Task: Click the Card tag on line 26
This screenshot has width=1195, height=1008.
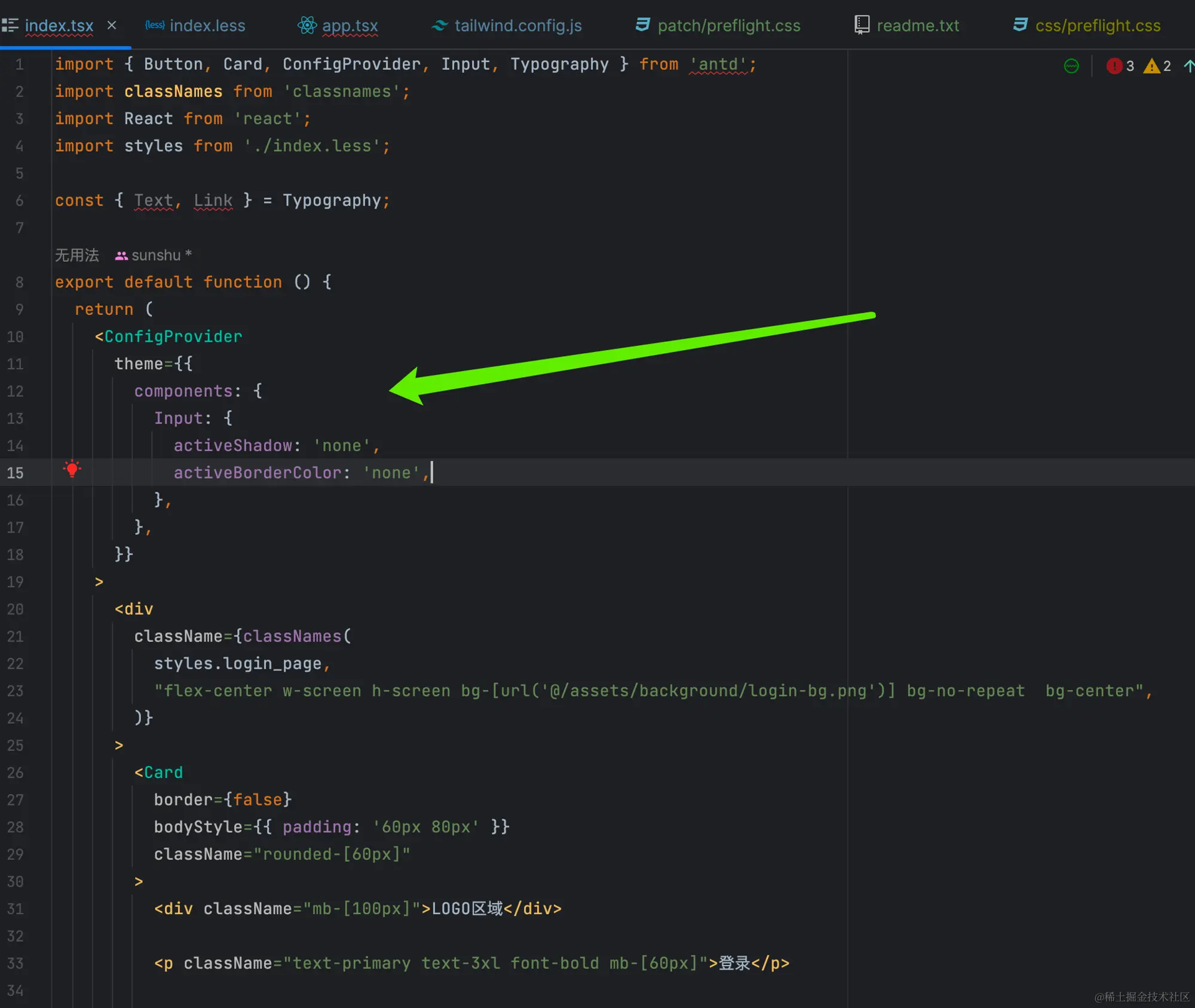Action: (163, 772)
